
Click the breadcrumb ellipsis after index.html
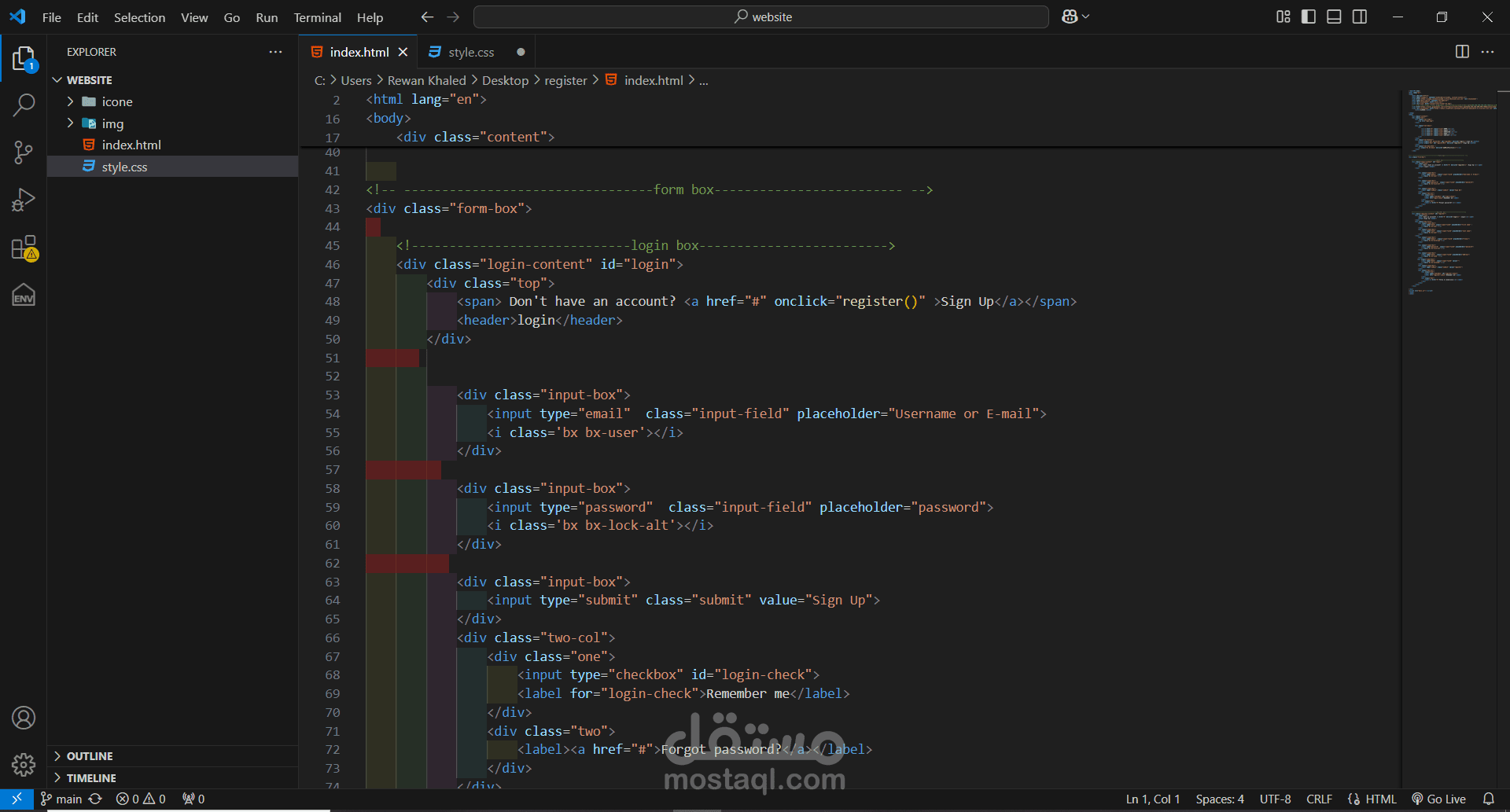pos(703,80)
